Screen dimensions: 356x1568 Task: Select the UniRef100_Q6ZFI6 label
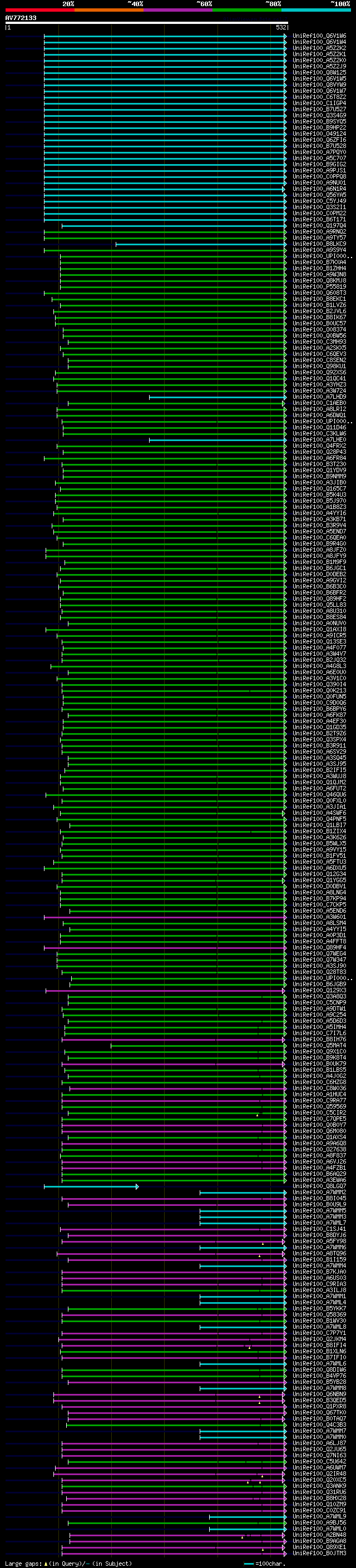click(x=319, y=140)
